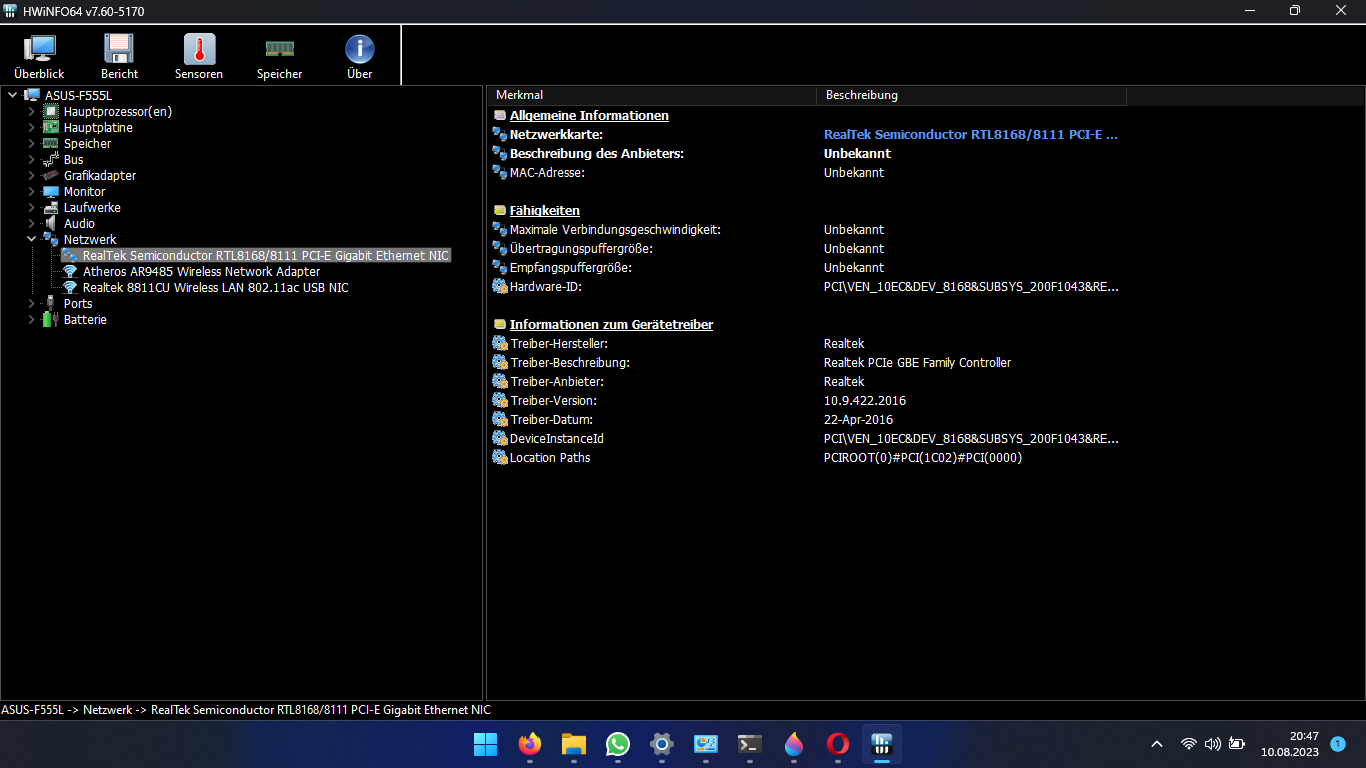Click the Hauptprozessor(en) CPU icon
1366x768 pixels.
tap(50, 111)
